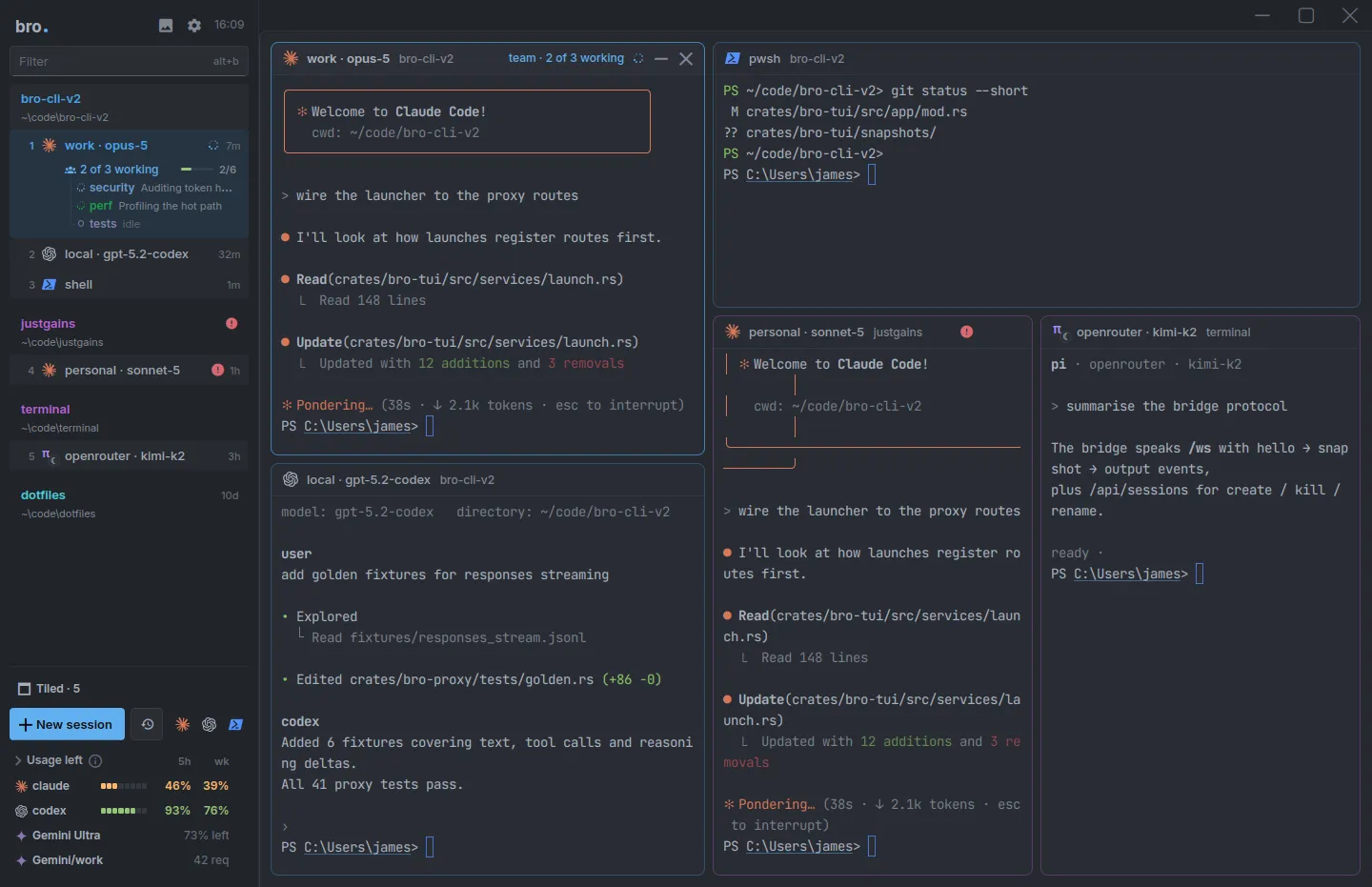Select the local · gpt-5.2-codex session
Image resolution: width=1372 pixels, height=887 pixels.
[130, 254]
